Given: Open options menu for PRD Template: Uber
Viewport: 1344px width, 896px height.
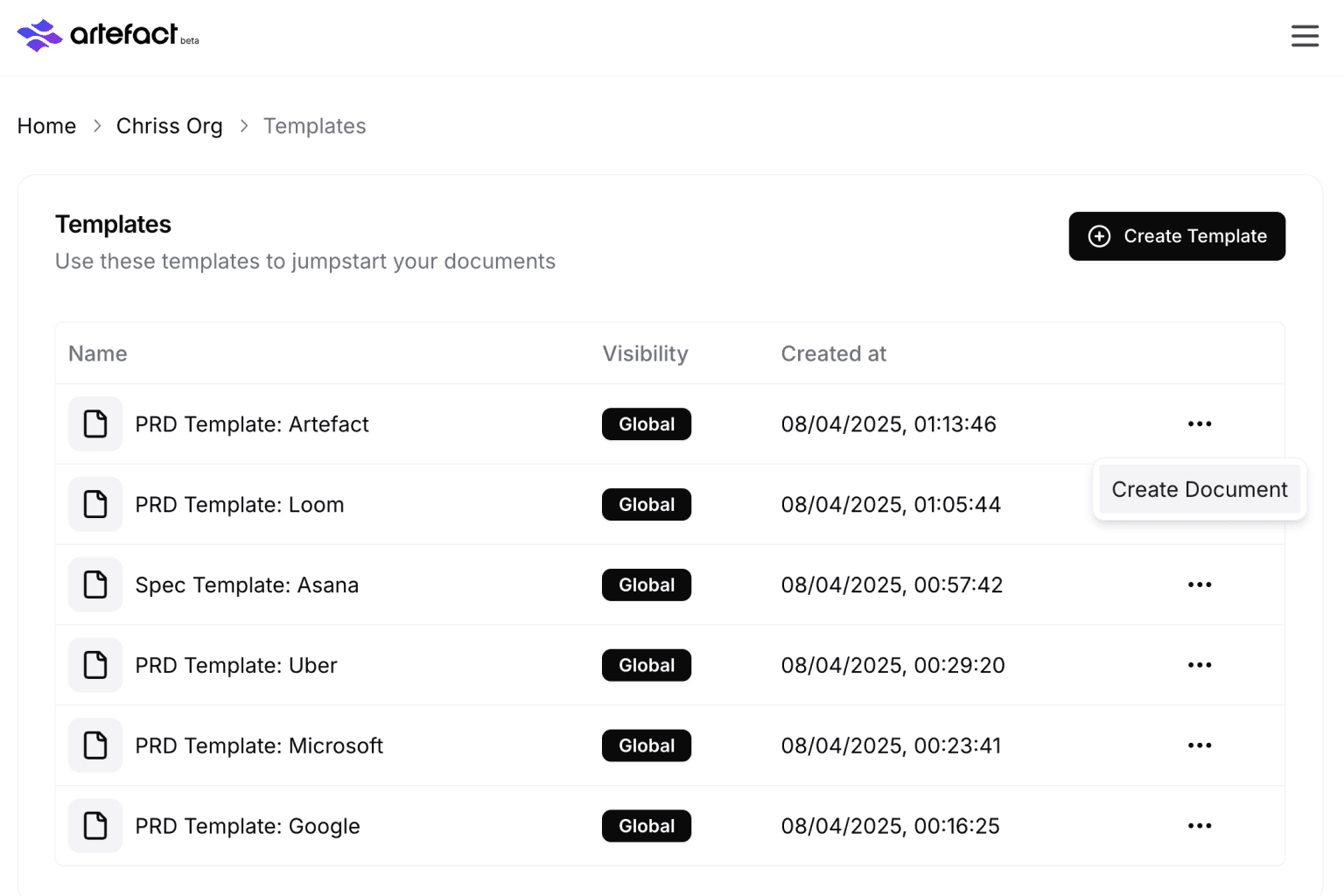Looking at the screenshot, I should (x=1199, y=665).
